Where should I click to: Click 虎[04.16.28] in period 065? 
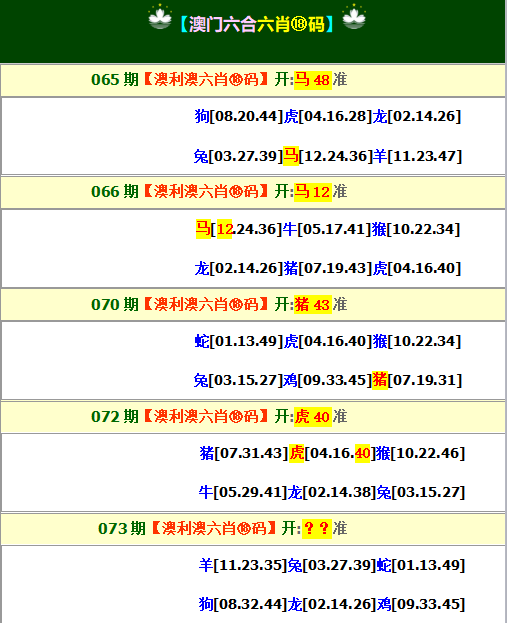[x=328, y=116]
